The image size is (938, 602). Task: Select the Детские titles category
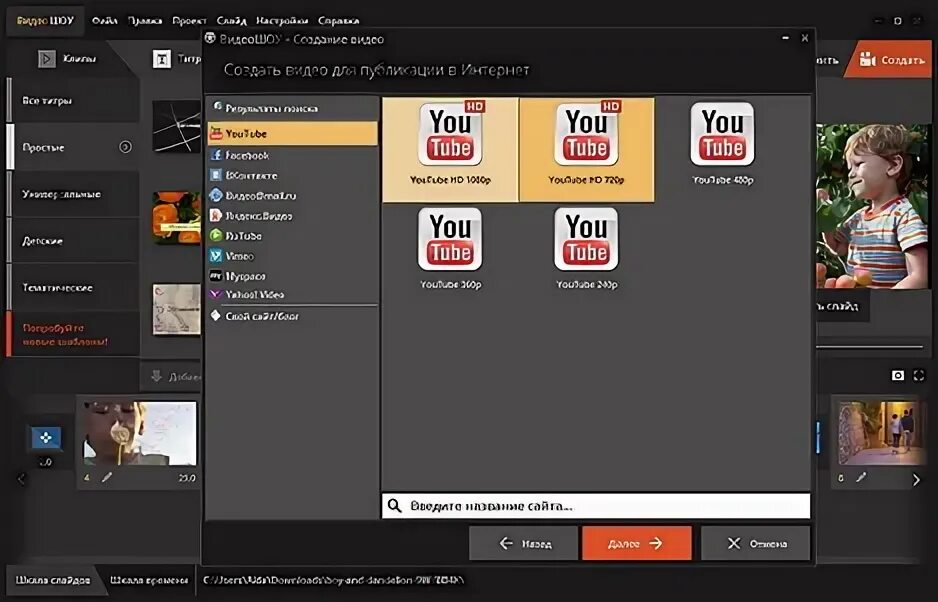point(73,241)
